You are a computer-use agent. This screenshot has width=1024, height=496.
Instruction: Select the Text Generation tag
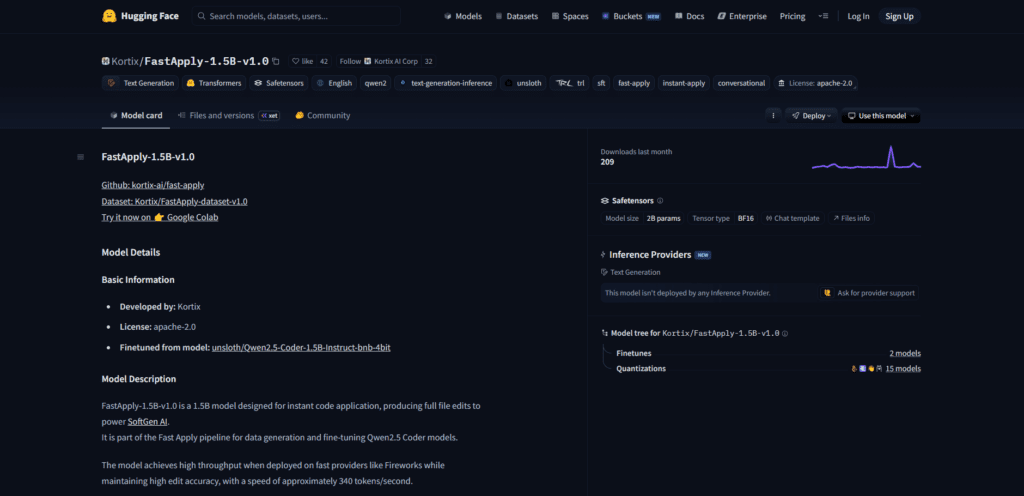(x=142, y=83)
